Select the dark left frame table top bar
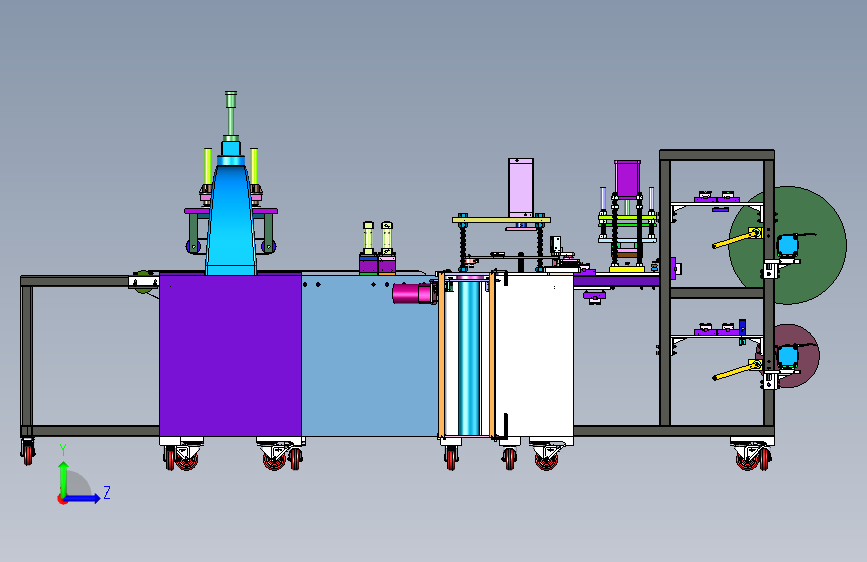 click(76, 281)
